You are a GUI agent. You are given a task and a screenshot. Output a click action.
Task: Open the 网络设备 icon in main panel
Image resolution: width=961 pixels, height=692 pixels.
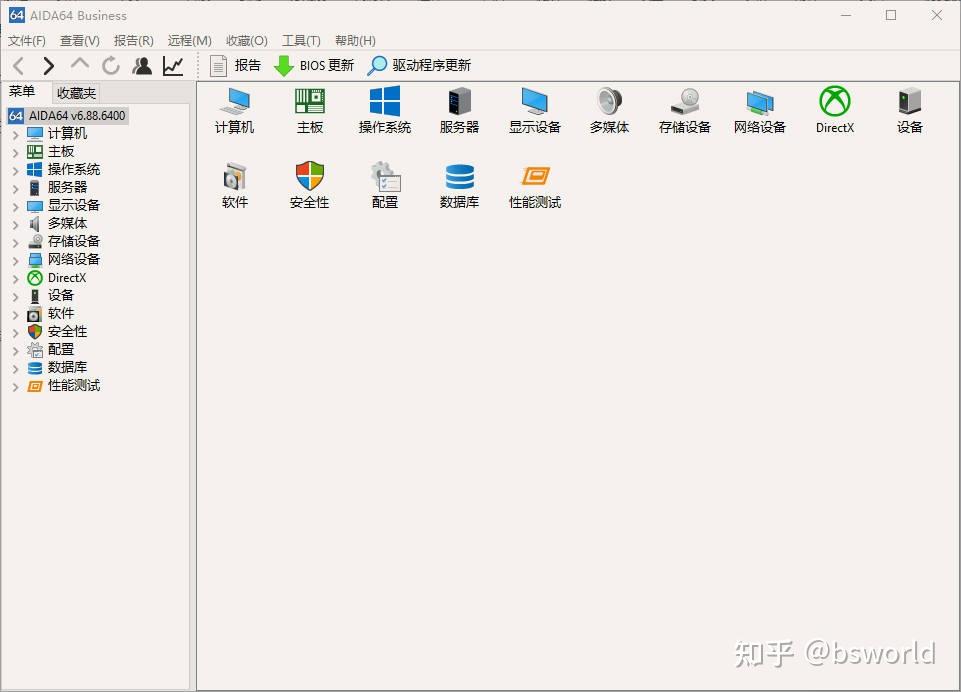click(760, 110)
